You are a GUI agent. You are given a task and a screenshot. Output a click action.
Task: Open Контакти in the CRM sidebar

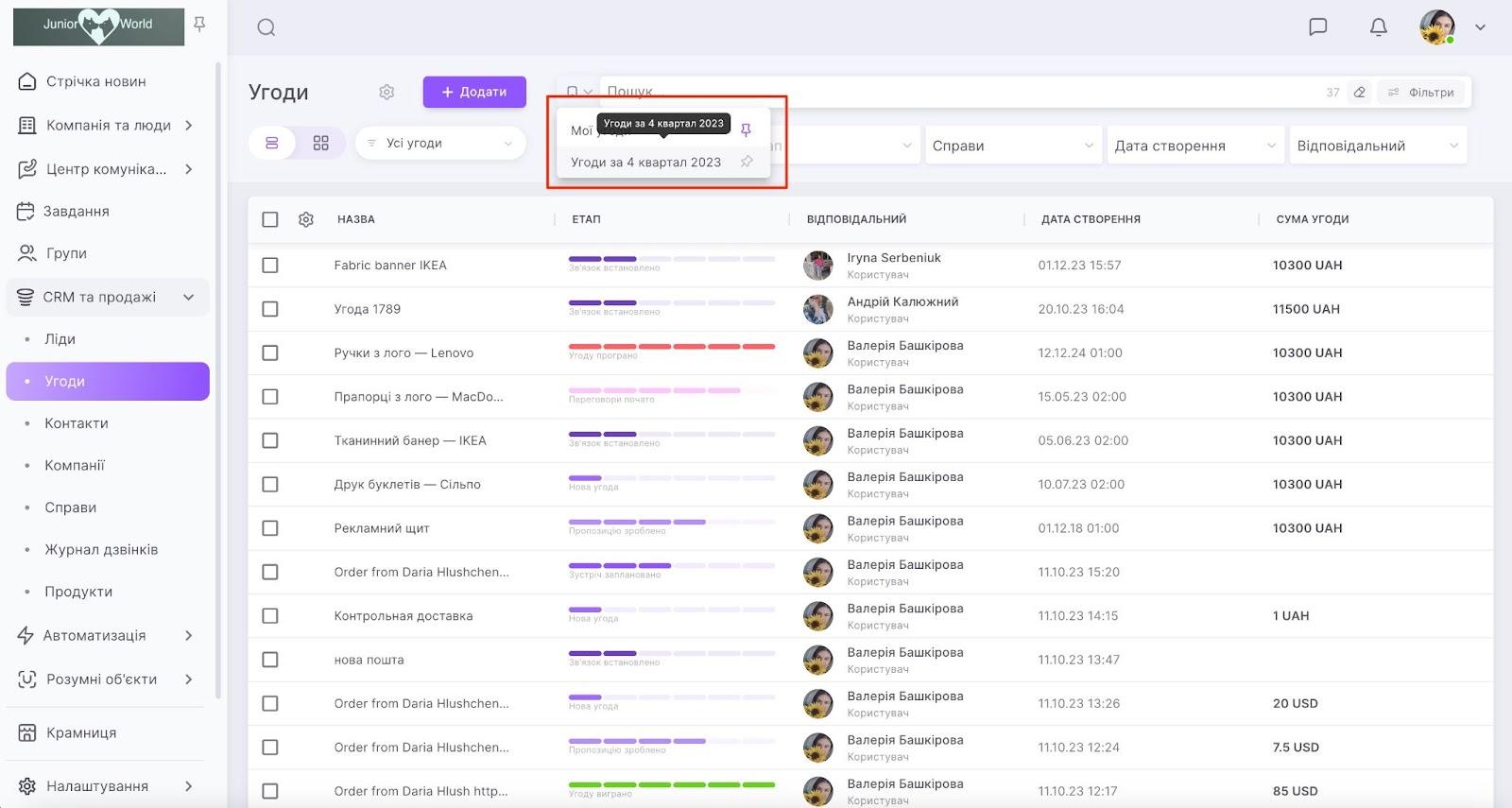tap(77, 423)
